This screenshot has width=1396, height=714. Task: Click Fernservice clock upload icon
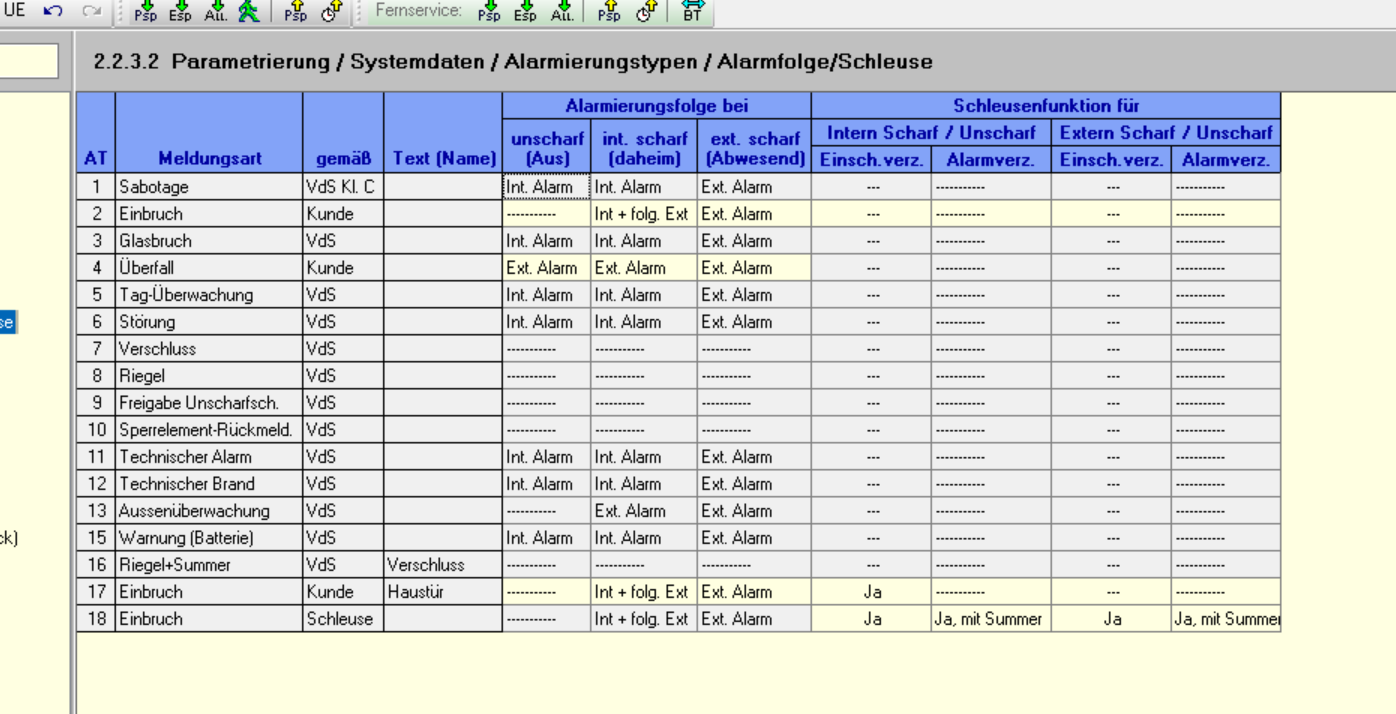click(x=646, y=11)
